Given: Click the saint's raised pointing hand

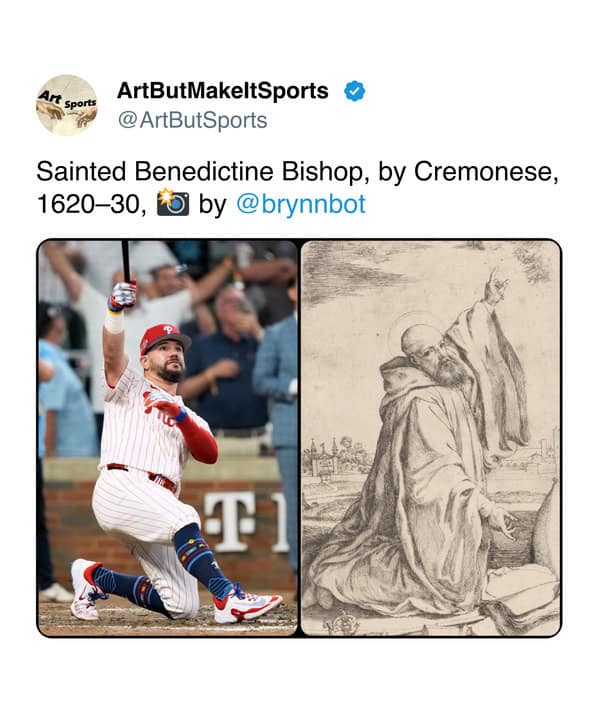Looking at the screenshot, I should tap(497, 285).
